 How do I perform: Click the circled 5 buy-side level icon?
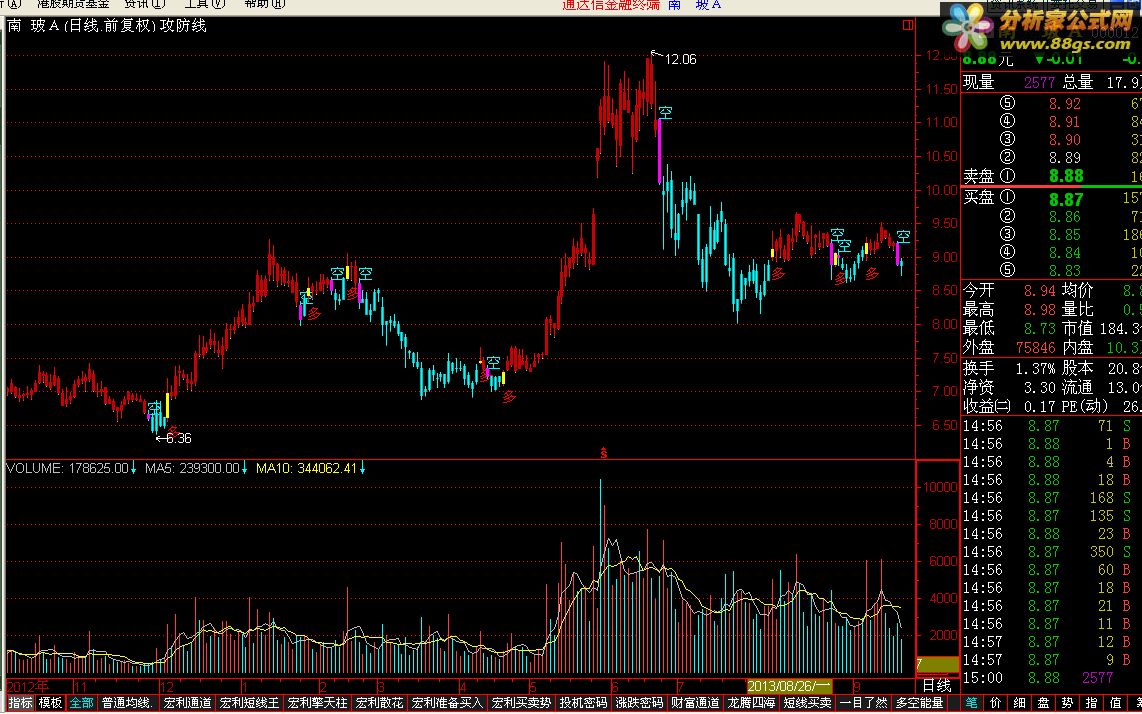[x=1007, y=270]
